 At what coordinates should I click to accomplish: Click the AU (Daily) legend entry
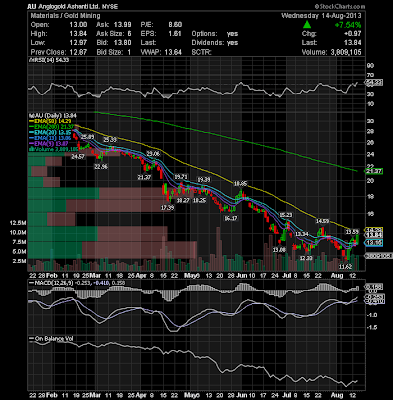pos(52,115)
